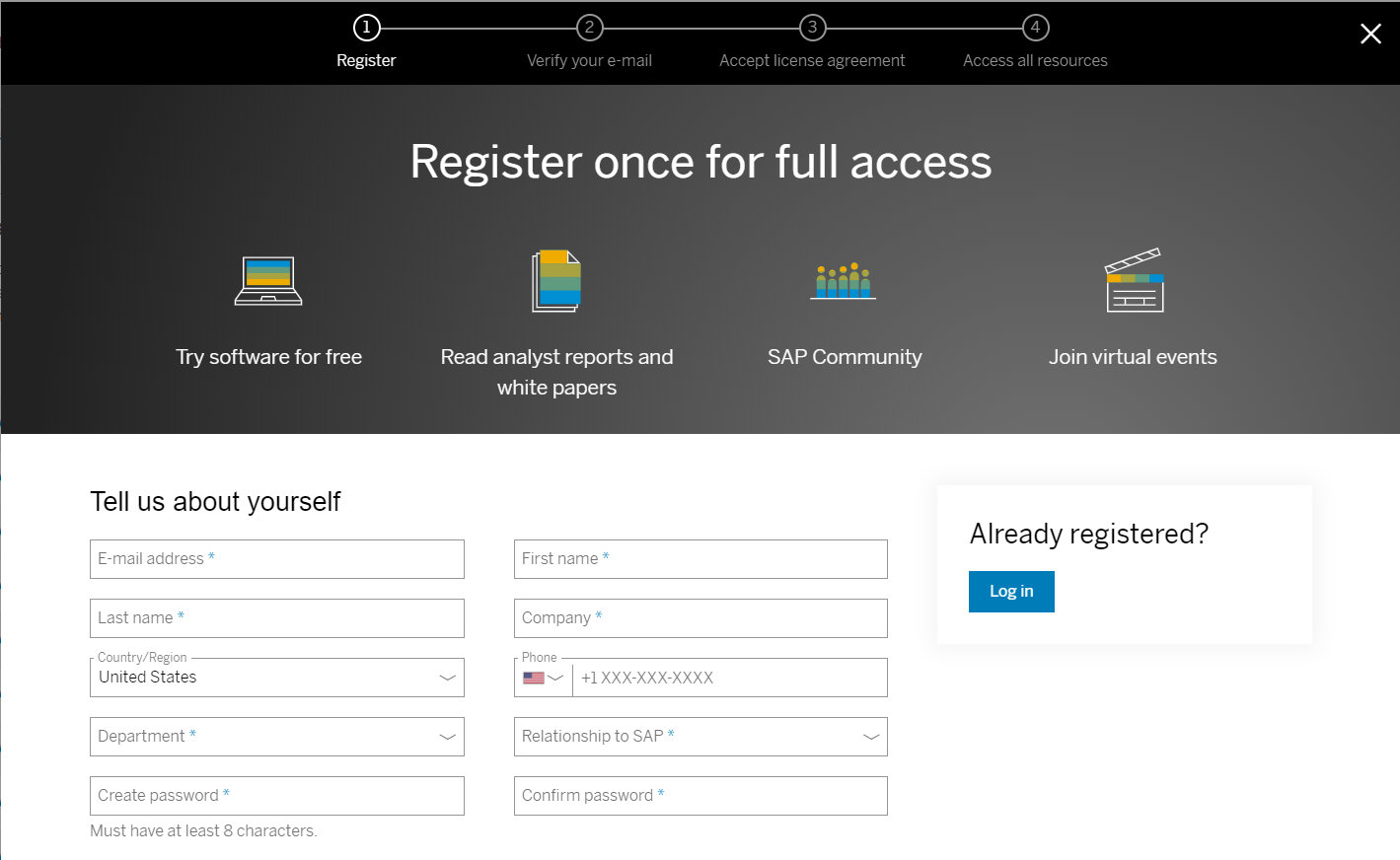Select the Last name input box
Viewport: 1400px width, 860px height.
(x=276, y=618)
